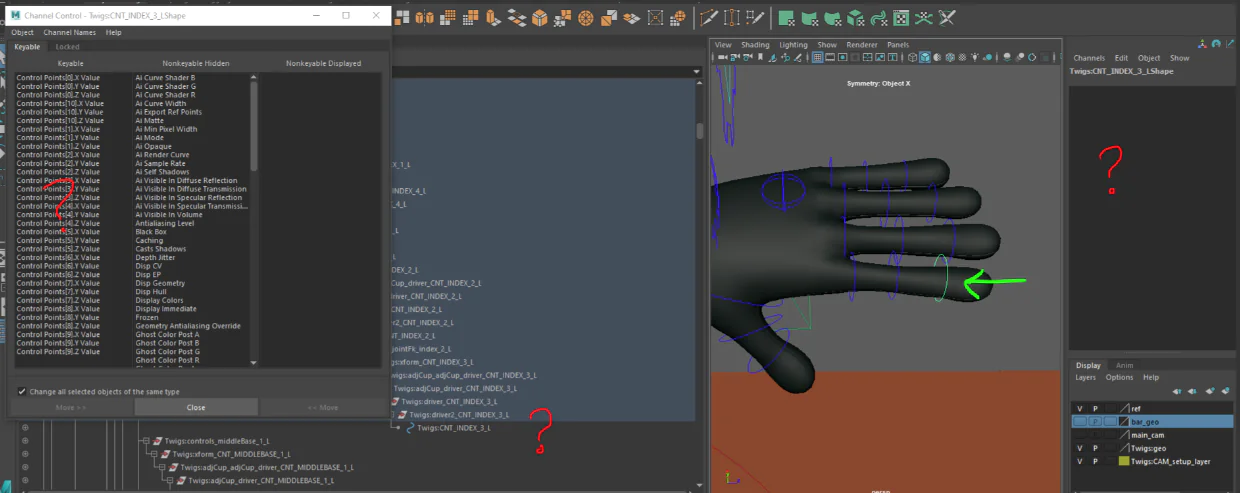Toggle visibility V of ref layer
This screenshot has width=1240, height=493.
click(1080, 408)
